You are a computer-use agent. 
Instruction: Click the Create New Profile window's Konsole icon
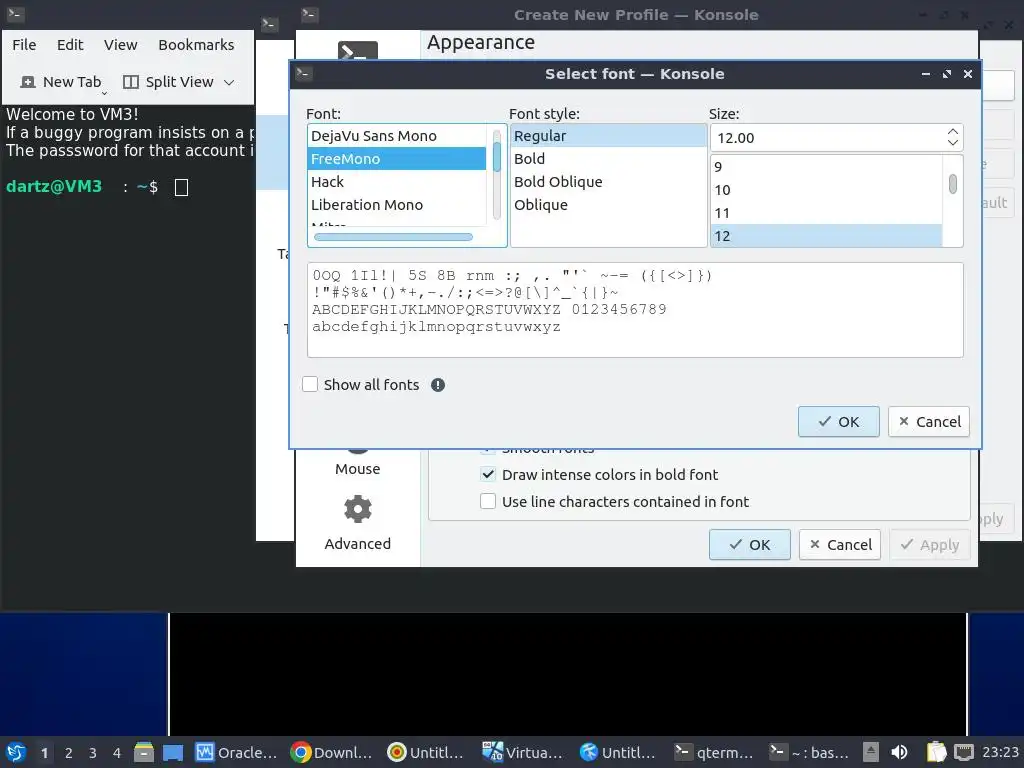pyautogui.click(x=310, y=14)
